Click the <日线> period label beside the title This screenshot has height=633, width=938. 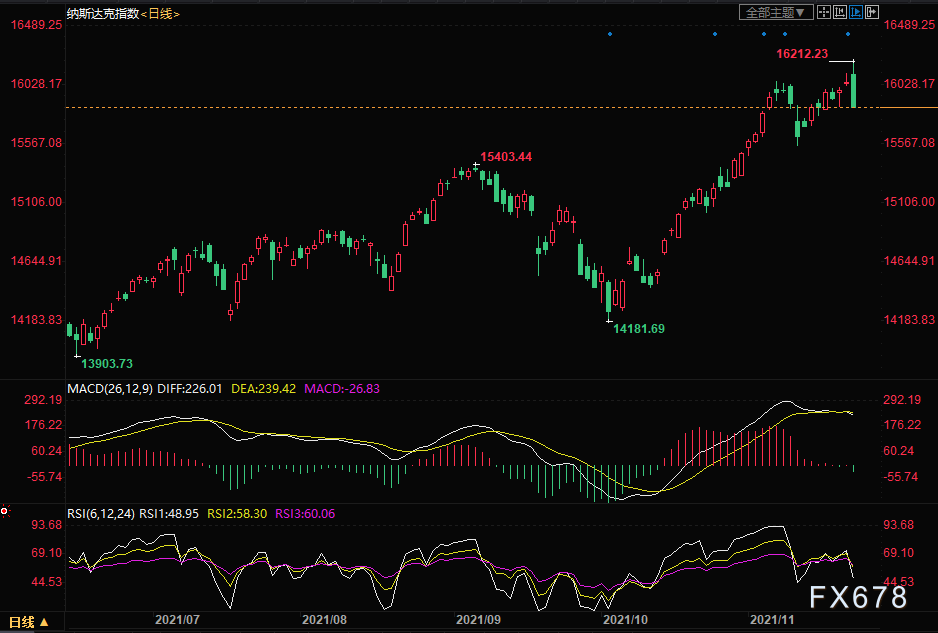tap(160, 13)
